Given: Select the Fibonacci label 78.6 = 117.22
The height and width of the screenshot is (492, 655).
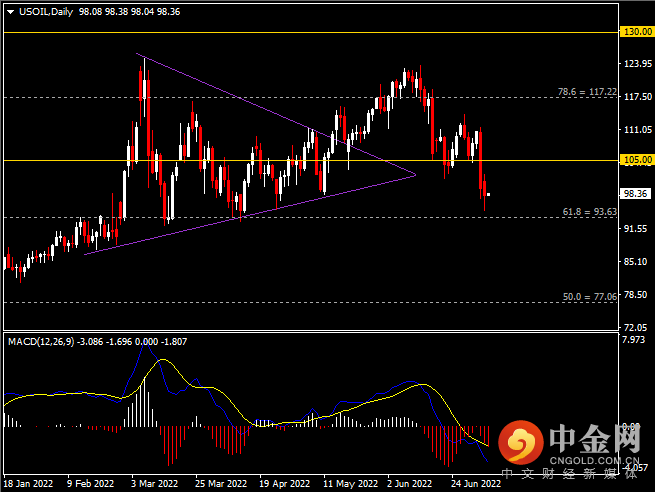Looking at the screenshot, I should point(587,91).
